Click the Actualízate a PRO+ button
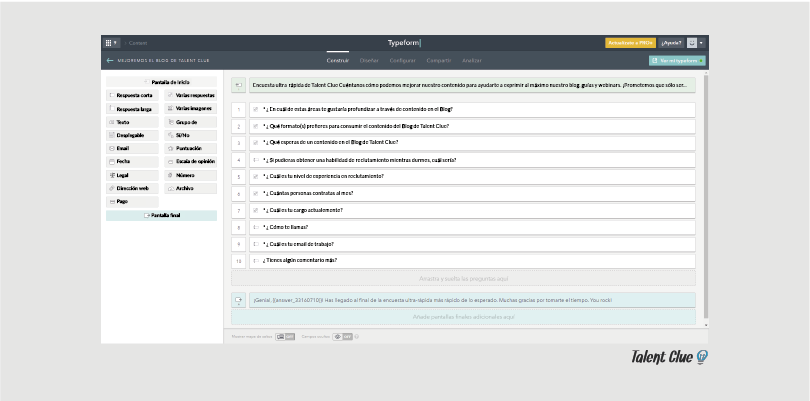 [630, 43]
